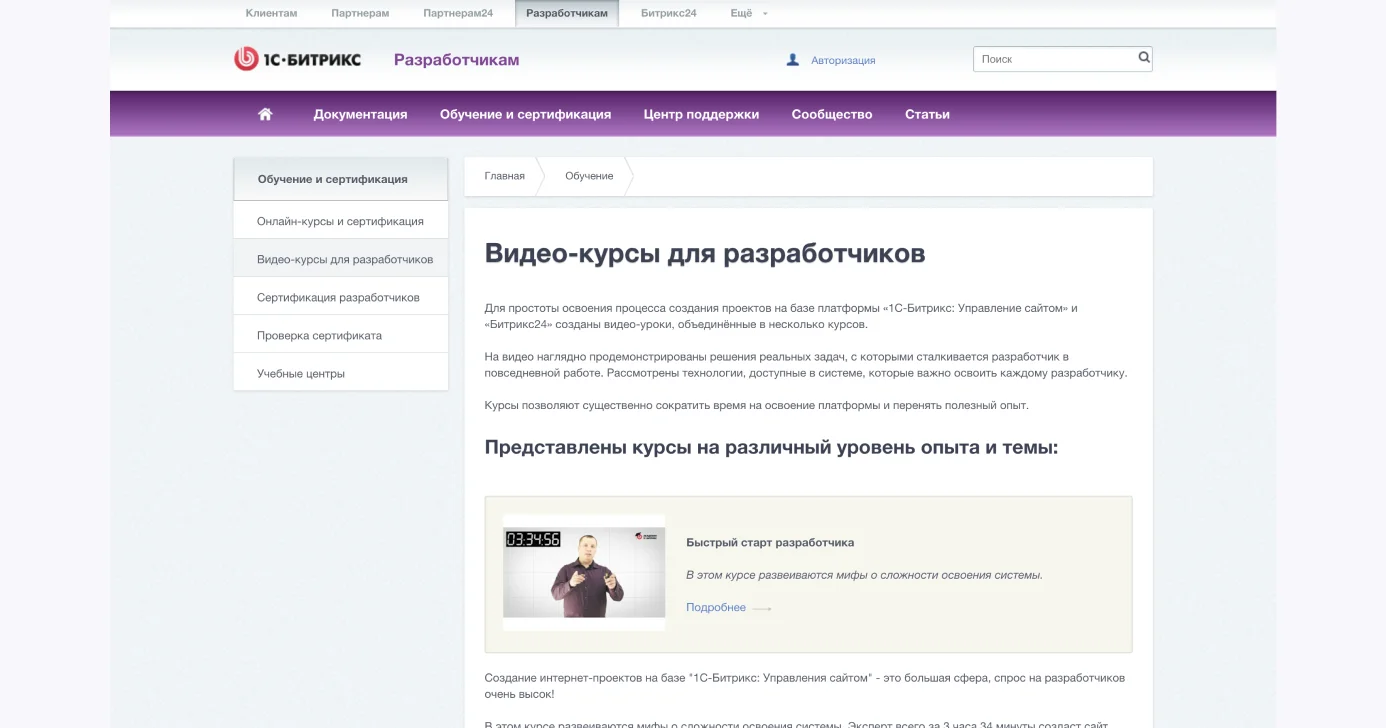Image resolution: width=1386 pixels, height=728 pixels.
Task: Open Подробнее for Быстрый старт разработчика
Action: pyautogui.click(x=714, y=606)
